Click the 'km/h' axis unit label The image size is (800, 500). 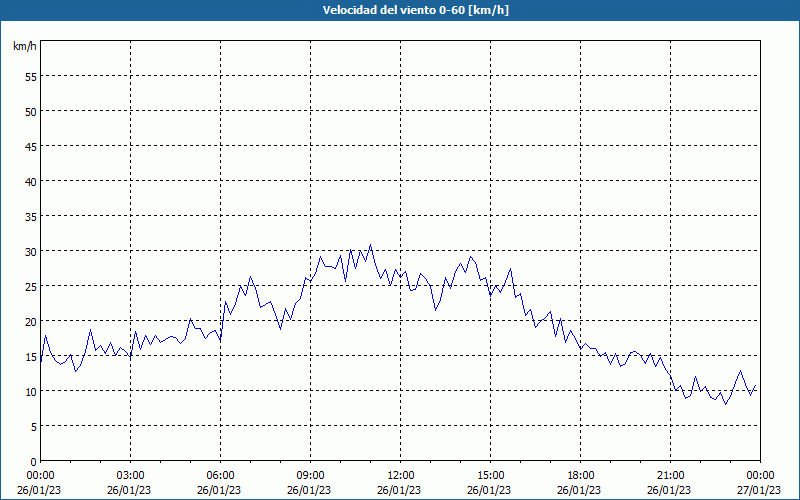tap(24, 46)
